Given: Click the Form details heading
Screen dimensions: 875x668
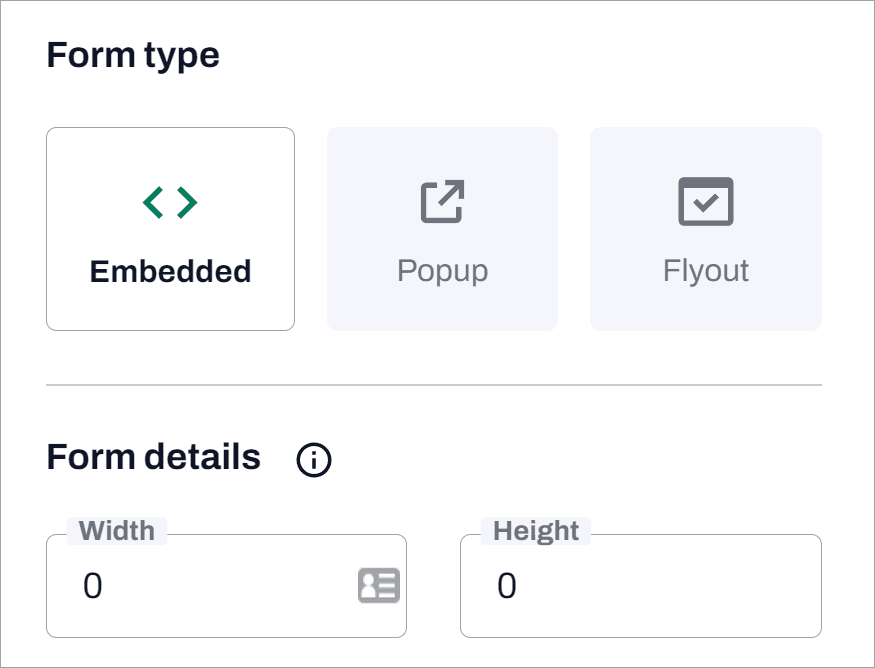Looking at the screenshot, I should coord(153,457).
